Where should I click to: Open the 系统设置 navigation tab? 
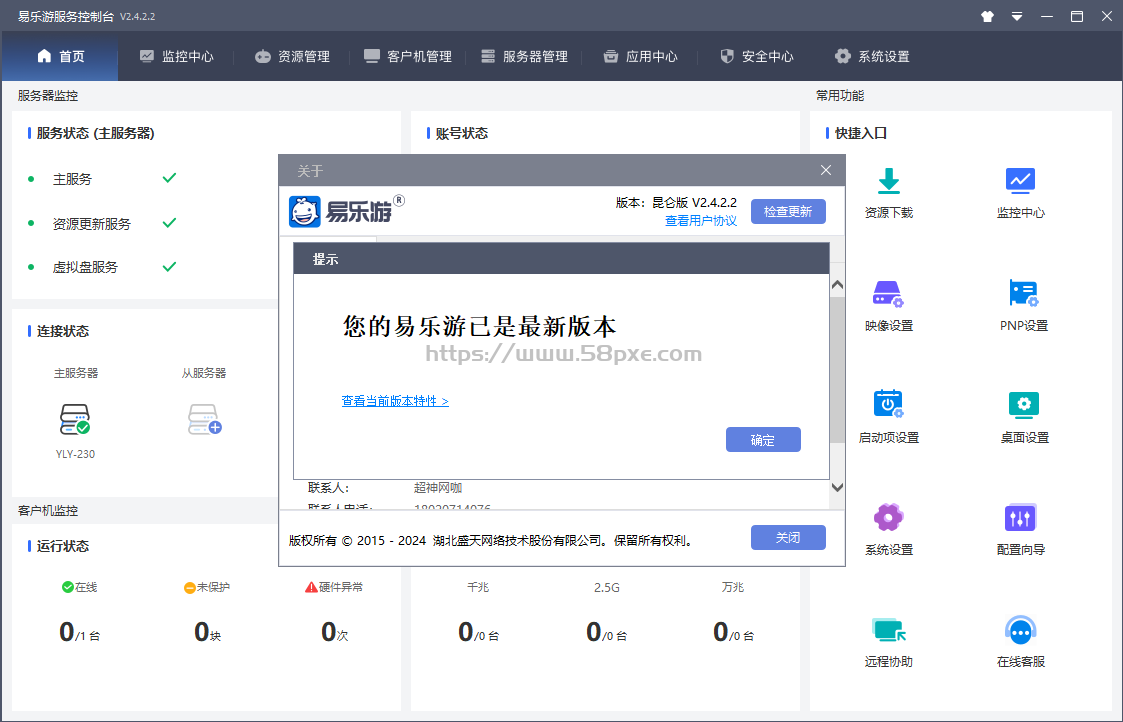(x=872, y=56)
